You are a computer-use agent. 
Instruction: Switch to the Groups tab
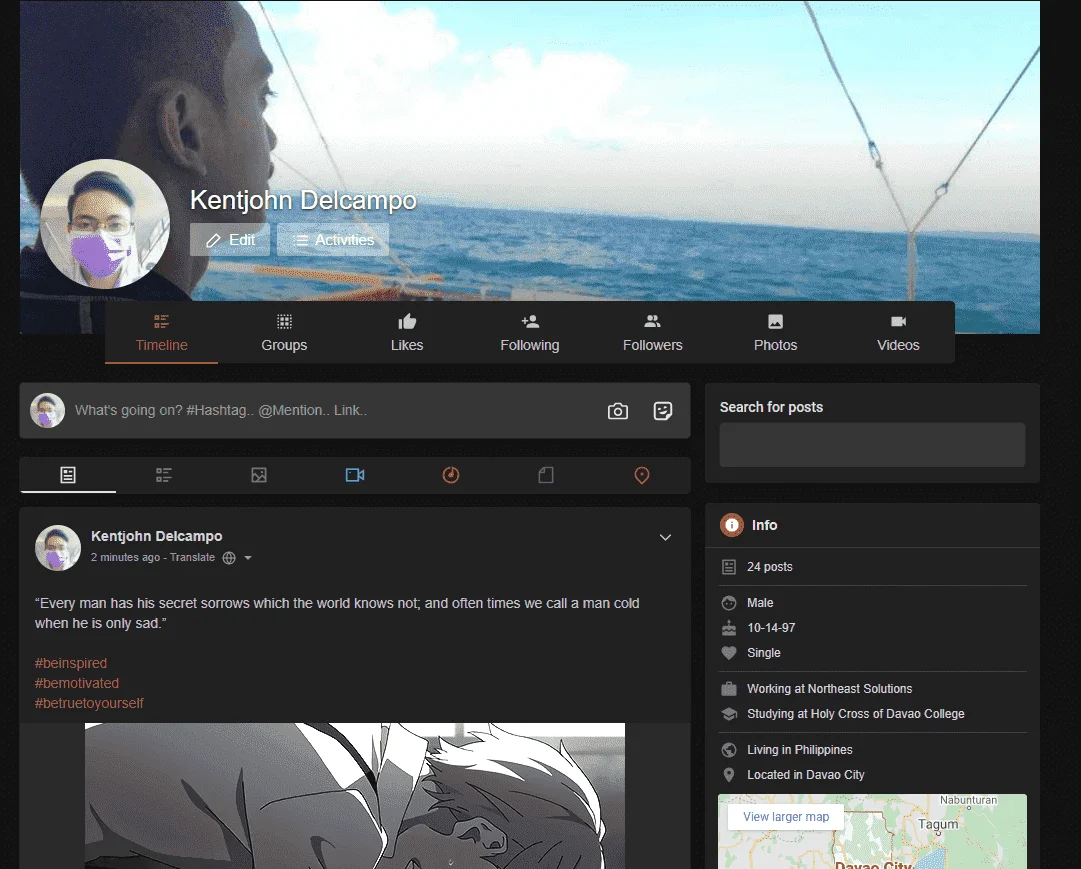284,332
